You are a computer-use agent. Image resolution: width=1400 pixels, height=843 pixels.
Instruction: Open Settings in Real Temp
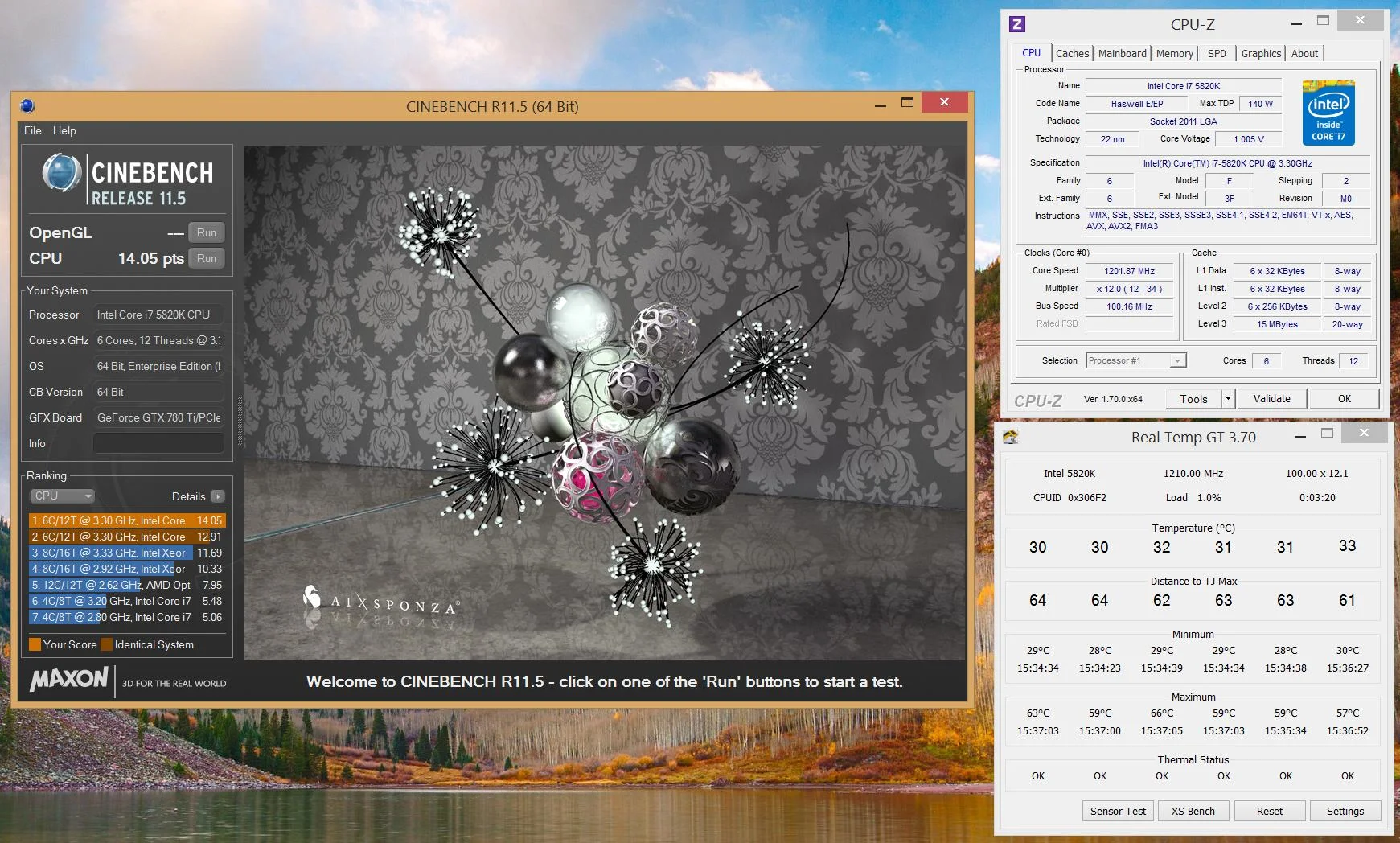tap(1345, 811)
